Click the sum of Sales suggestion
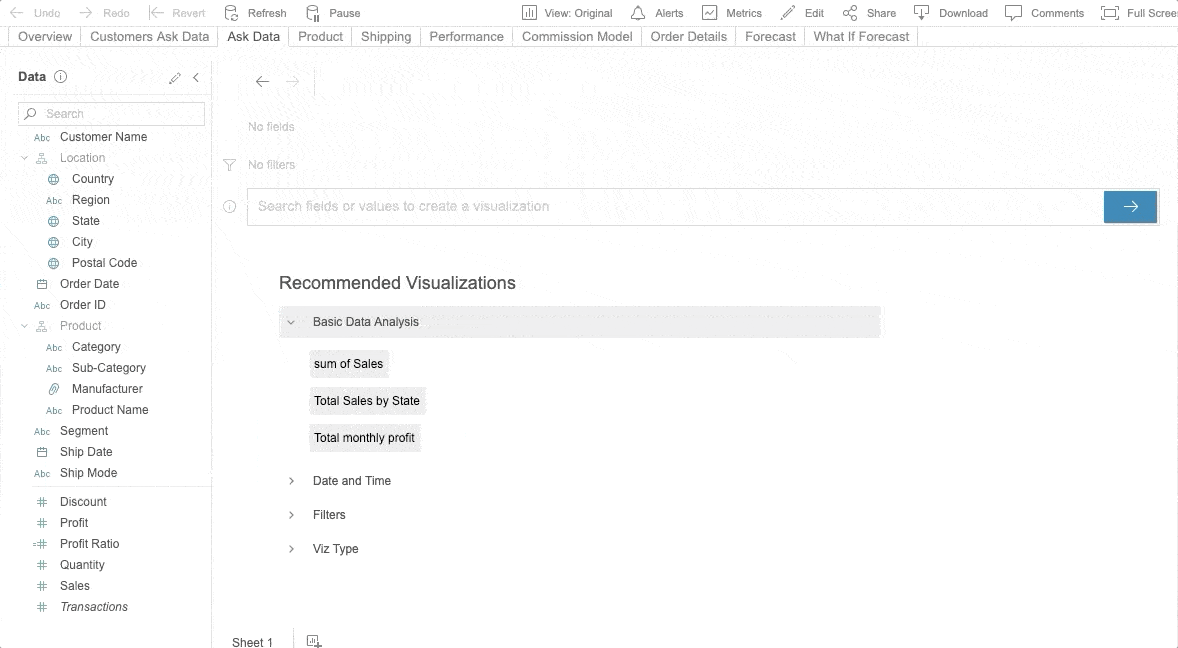Viewport: 1178px width, 648px height. point(348,363)
